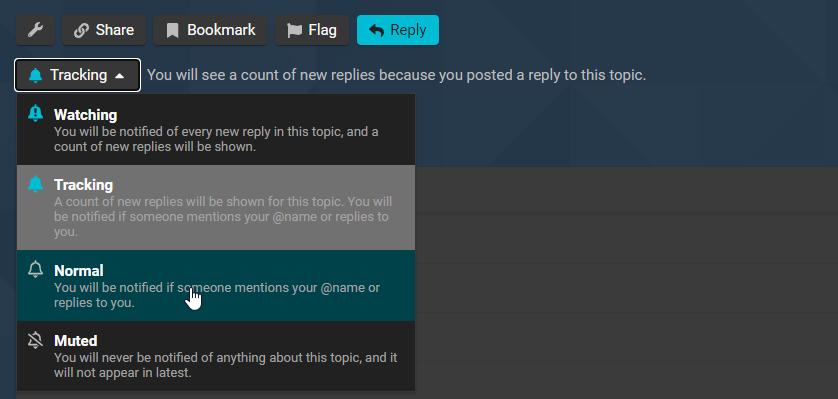Image resolution: width=838 pixels, height=399 pixels.
Task: Bookmark this topic
Action: [210, 30]
